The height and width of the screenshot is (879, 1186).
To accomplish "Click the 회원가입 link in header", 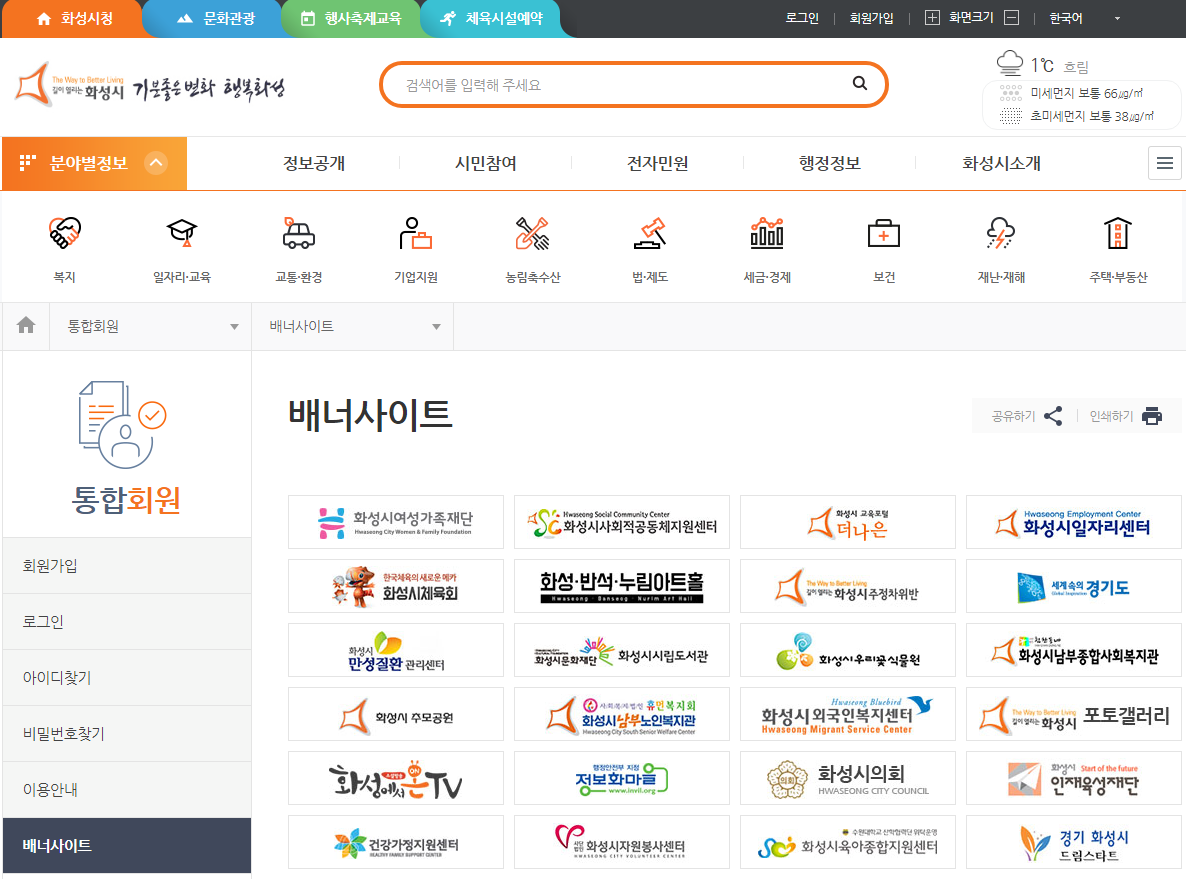I will [871, 18].
